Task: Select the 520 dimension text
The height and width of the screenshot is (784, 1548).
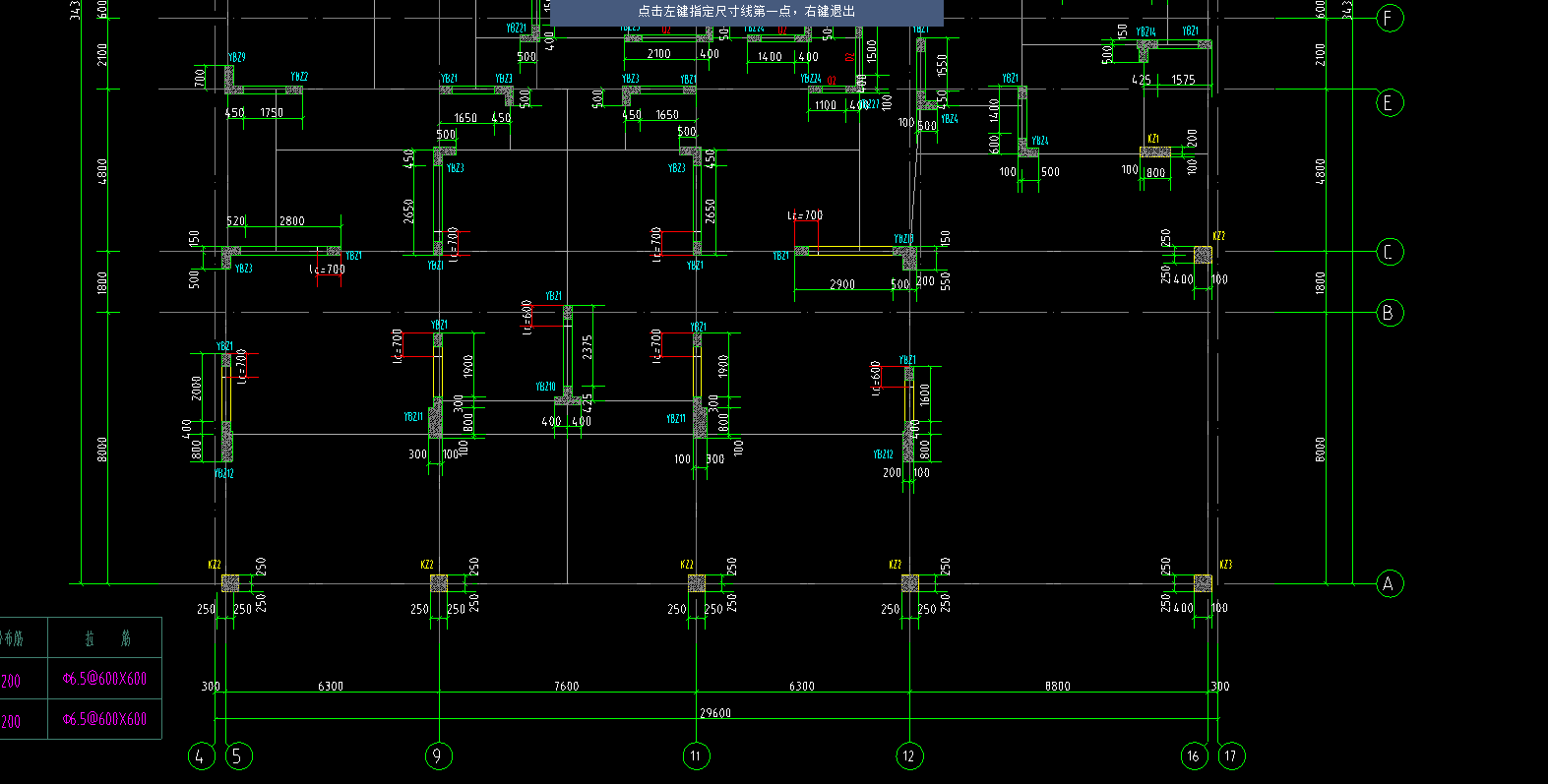Action: (236, 221)
